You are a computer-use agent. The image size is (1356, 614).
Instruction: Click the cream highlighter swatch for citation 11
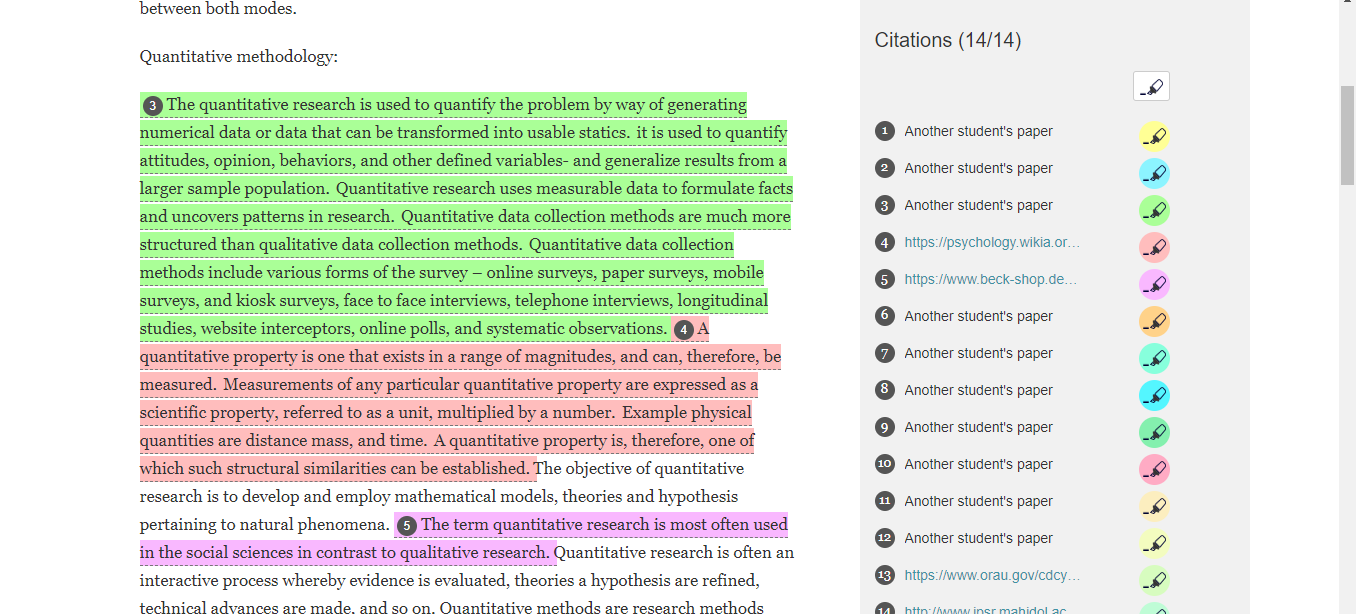click(1154, 506)
